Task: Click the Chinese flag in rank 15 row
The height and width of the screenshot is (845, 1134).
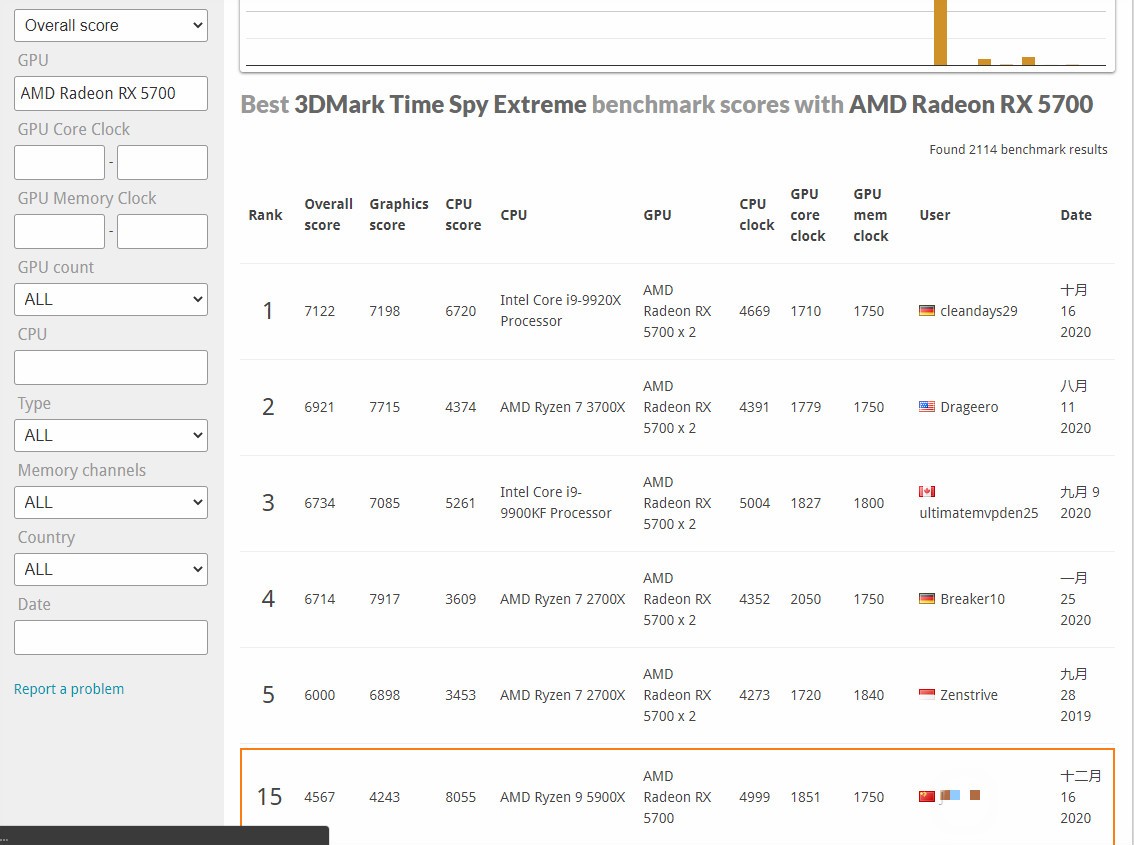Action: pos(926,797)
